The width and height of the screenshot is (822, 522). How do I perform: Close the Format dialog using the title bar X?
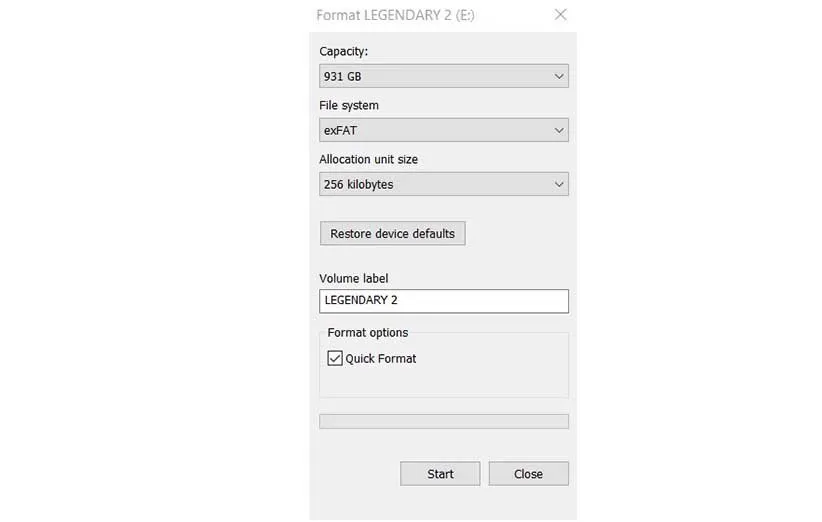click(x=560, y=15)
